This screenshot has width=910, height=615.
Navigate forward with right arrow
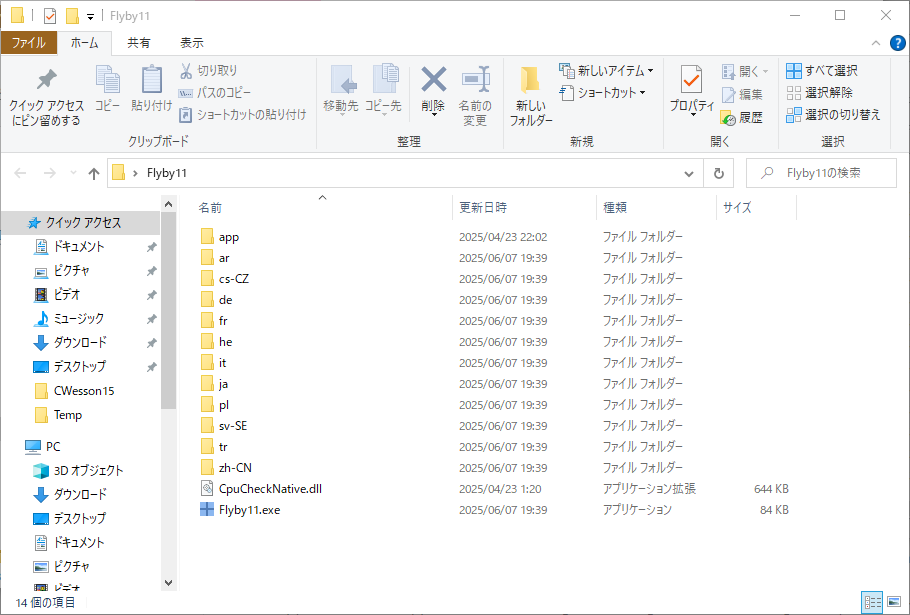tap(50, 173)
